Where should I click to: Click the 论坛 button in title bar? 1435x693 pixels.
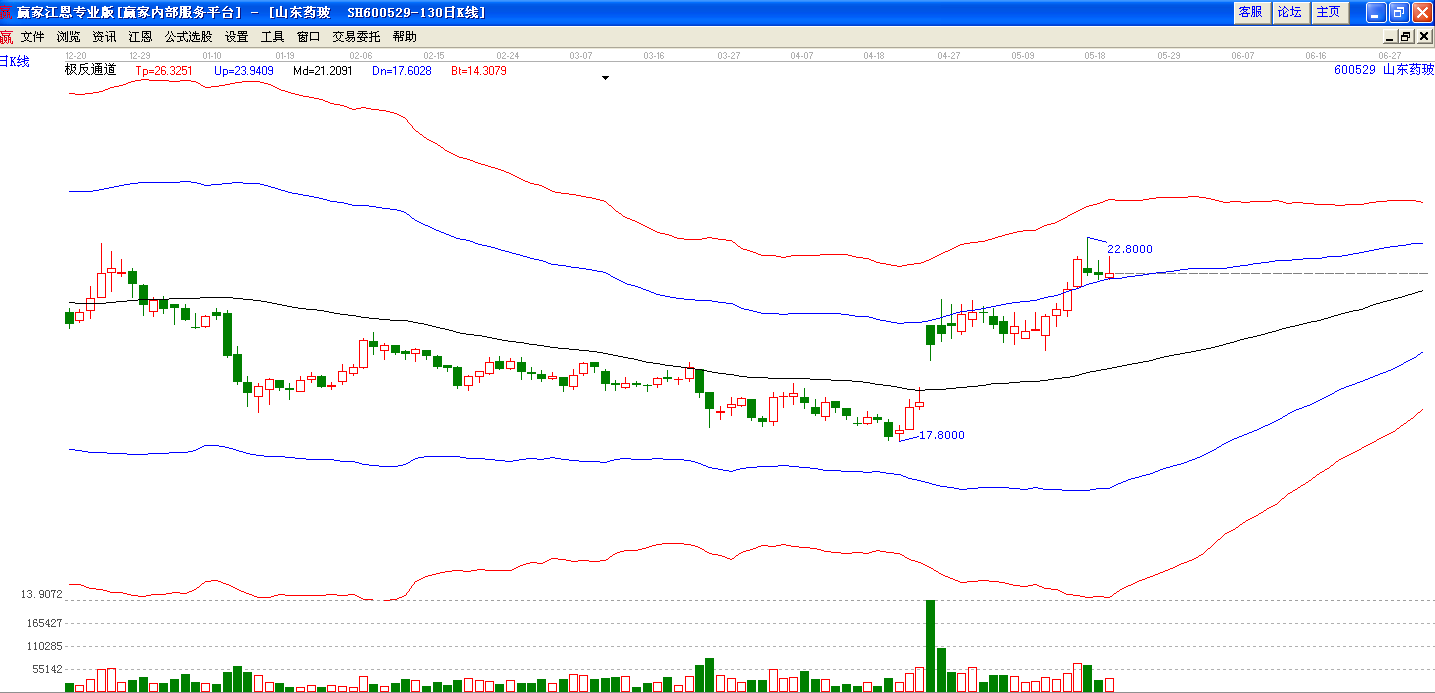(1290, 12)
